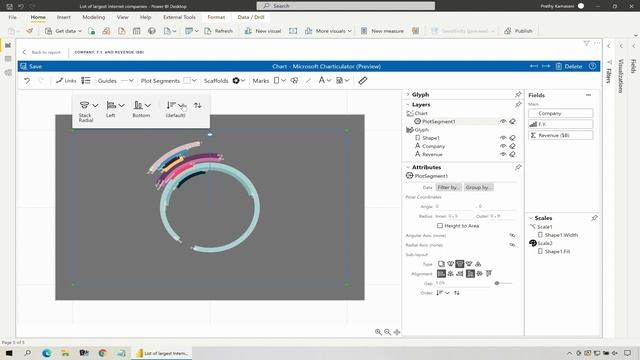Click eraser icon on Revenue layer
Screen dimensions: 640x360
click(x=512, y=154)
